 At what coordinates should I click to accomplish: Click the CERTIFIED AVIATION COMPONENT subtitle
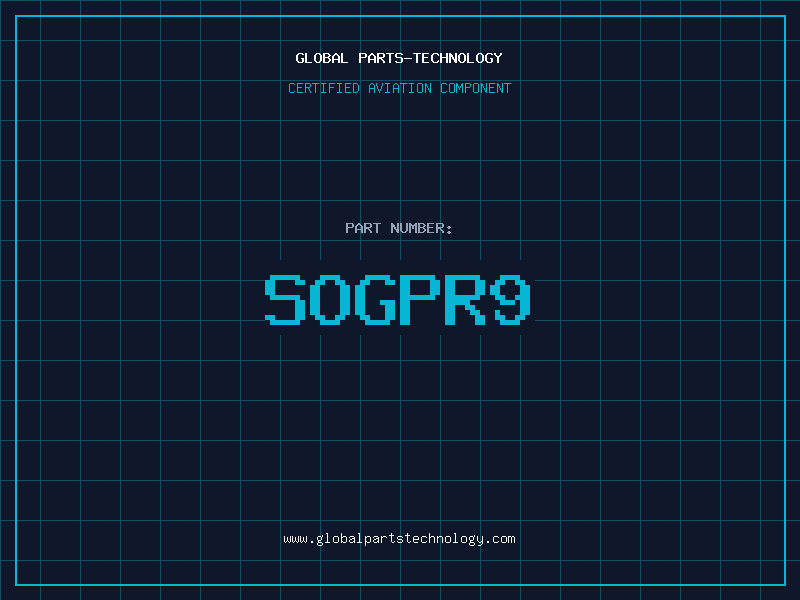tap(399, 88)
